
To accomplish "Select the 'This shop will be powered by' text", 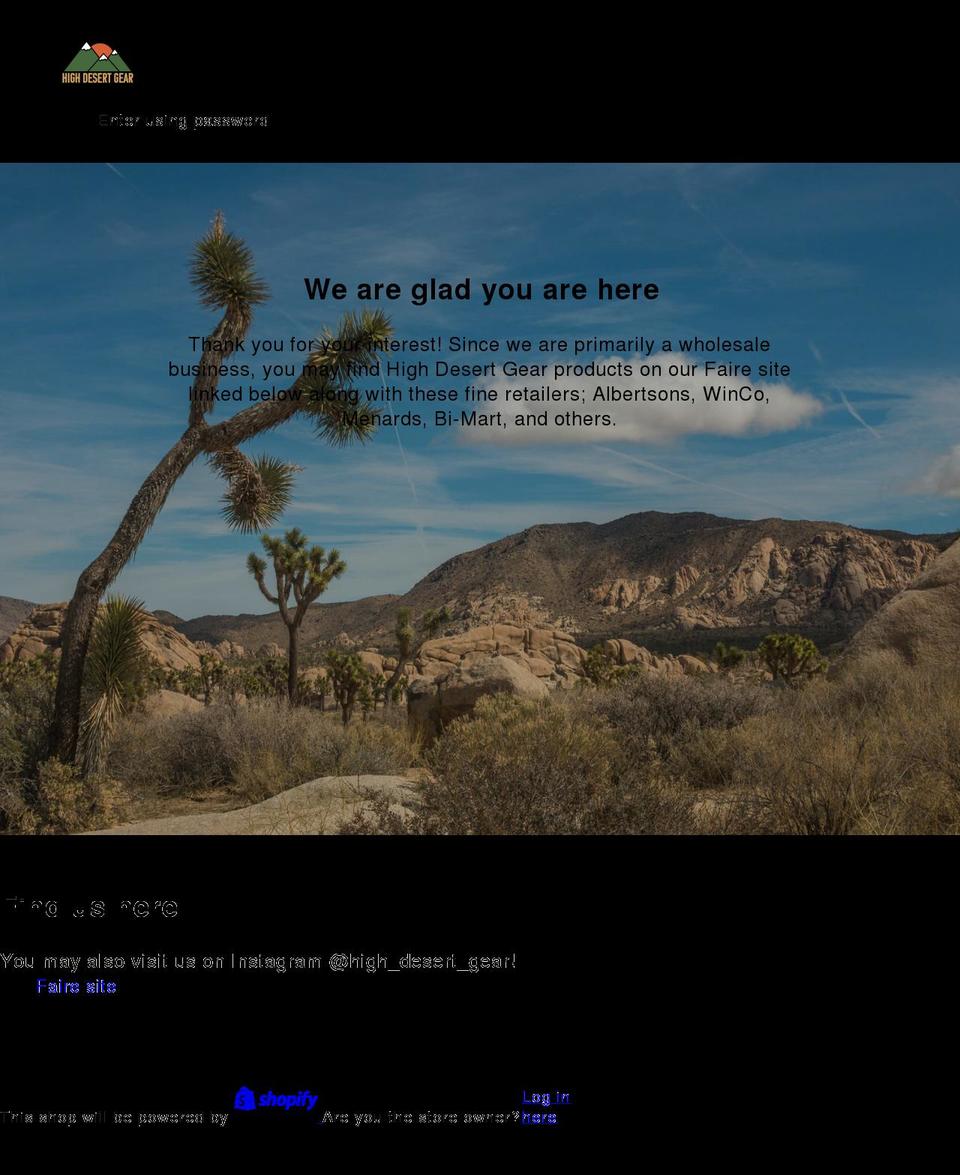I will (114, 1117).
